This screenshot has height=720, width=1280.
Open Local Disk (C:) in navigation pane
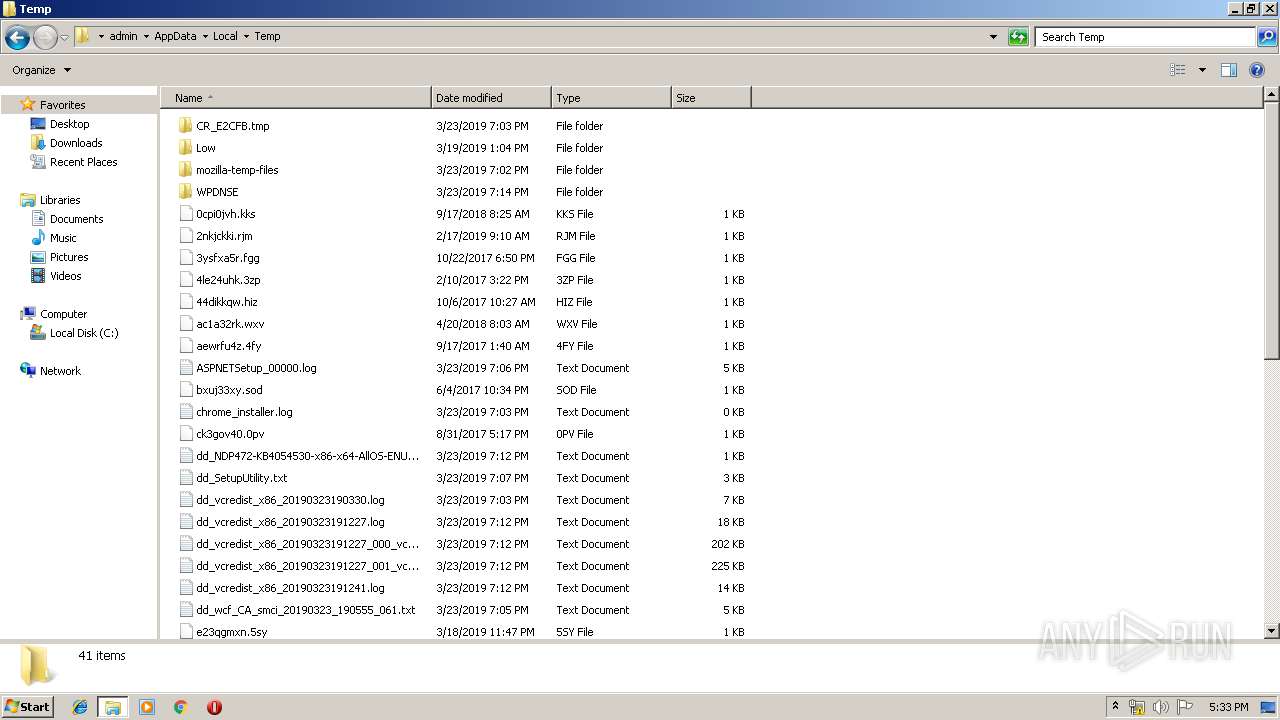click(x=84, y=333)
